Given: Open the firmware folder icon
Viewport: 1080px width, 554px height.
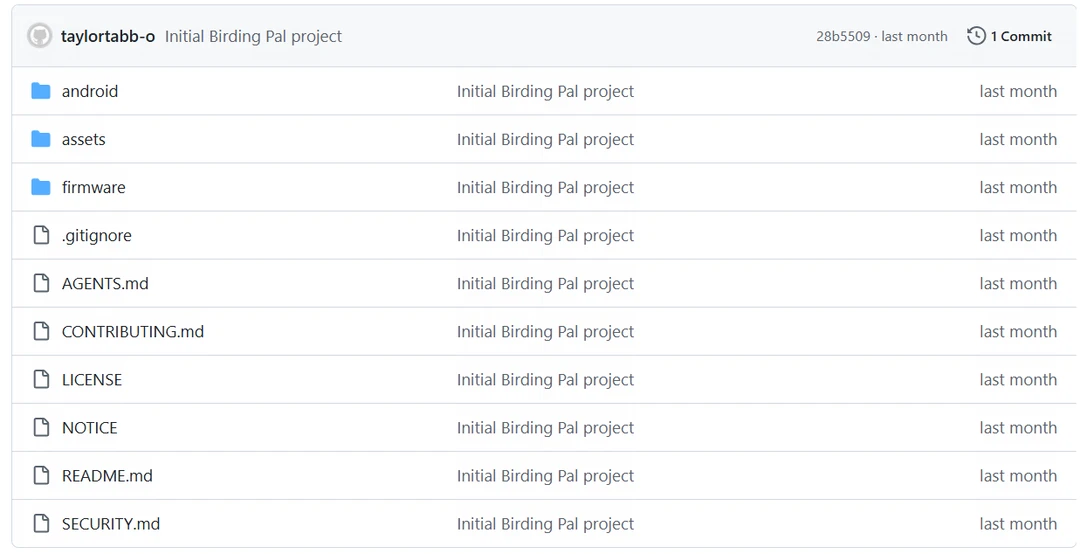Looking at the screenshot, I should click(41, 187).
